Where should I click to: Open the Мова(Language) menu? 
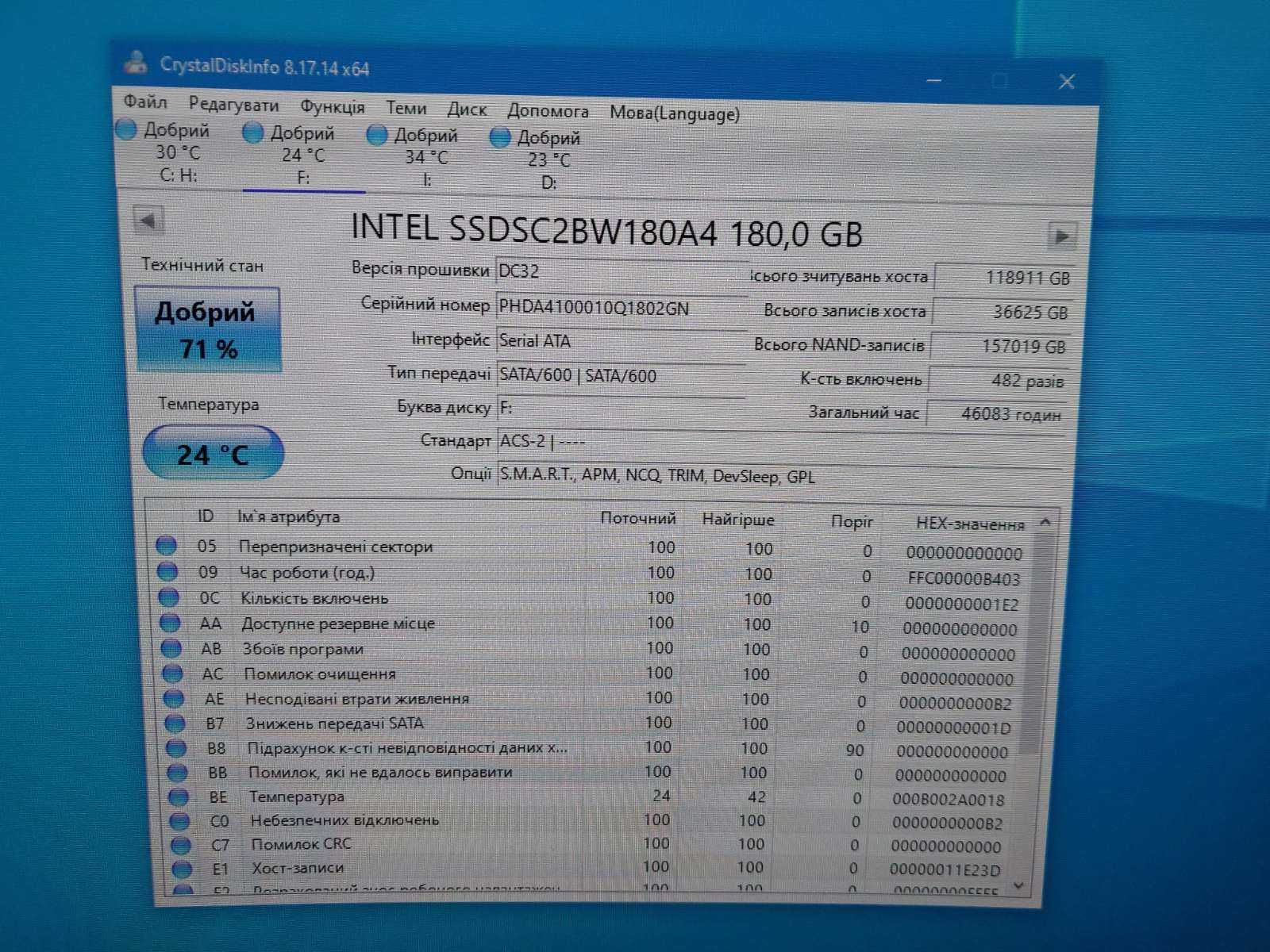click(x=675, y=113)
